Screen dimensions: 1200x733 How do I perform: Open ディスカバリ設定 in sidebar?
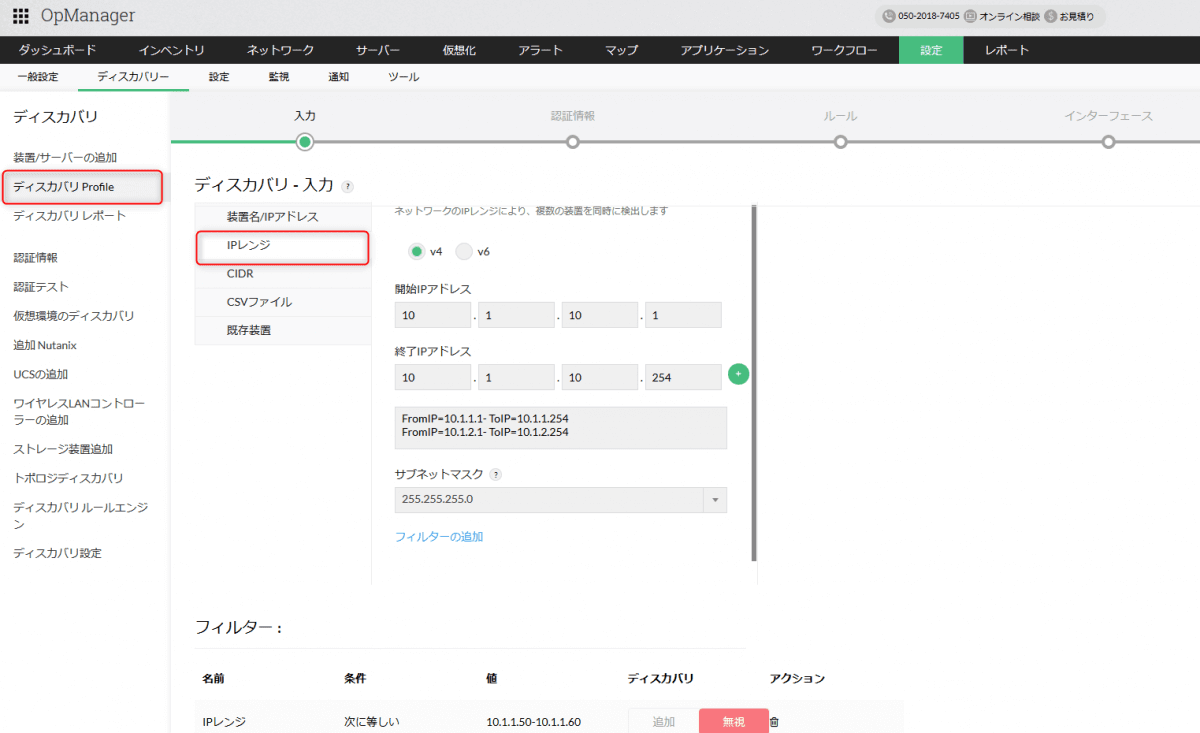[57, 553]
